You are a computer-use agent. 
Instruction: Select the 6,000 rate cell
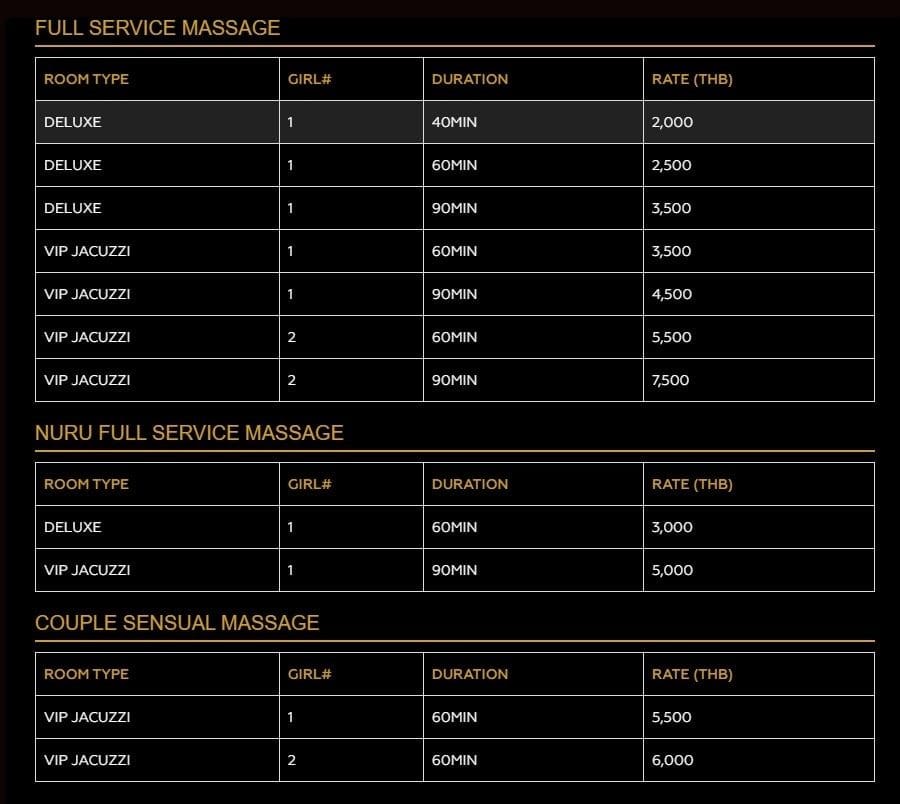[x=672, y=760]
